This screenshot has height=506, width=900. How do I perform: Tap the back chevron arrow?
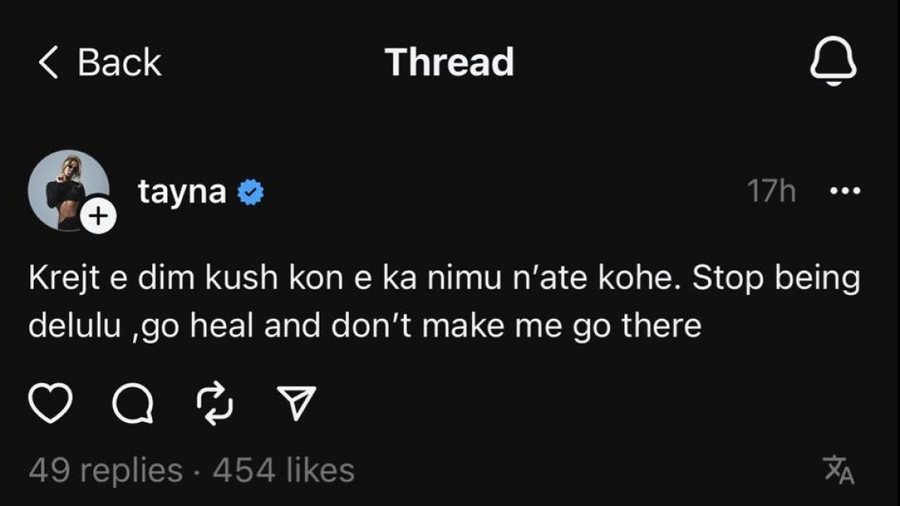click(47, 63)
